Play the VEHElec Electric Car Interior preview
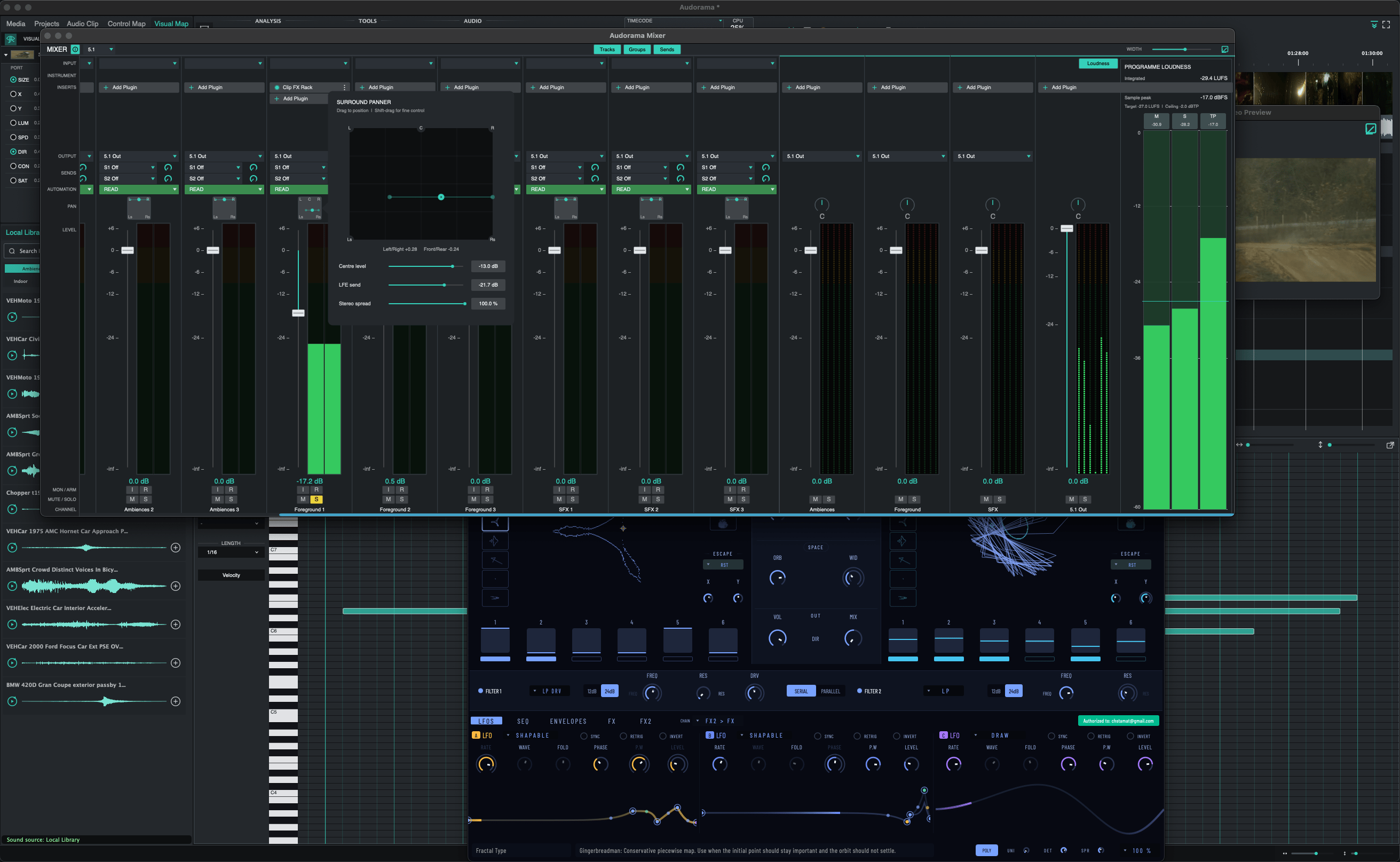 point(12,625)
